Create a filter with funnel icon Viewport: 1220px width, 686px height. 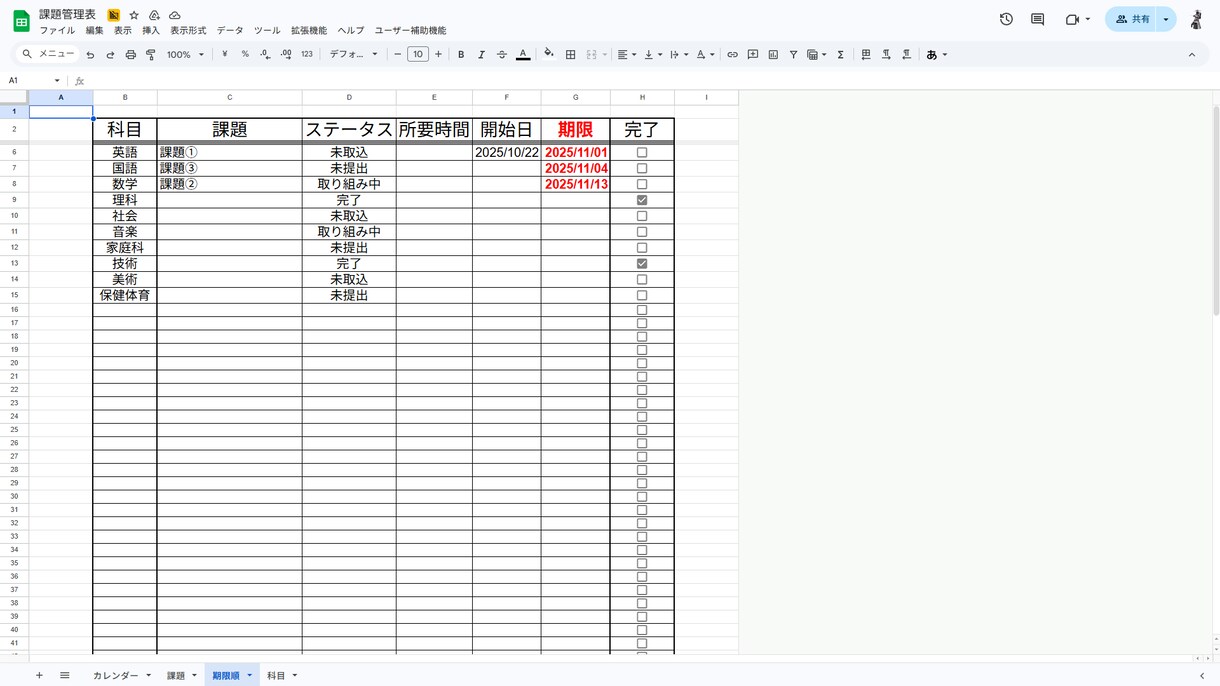(x=793, y=55)
